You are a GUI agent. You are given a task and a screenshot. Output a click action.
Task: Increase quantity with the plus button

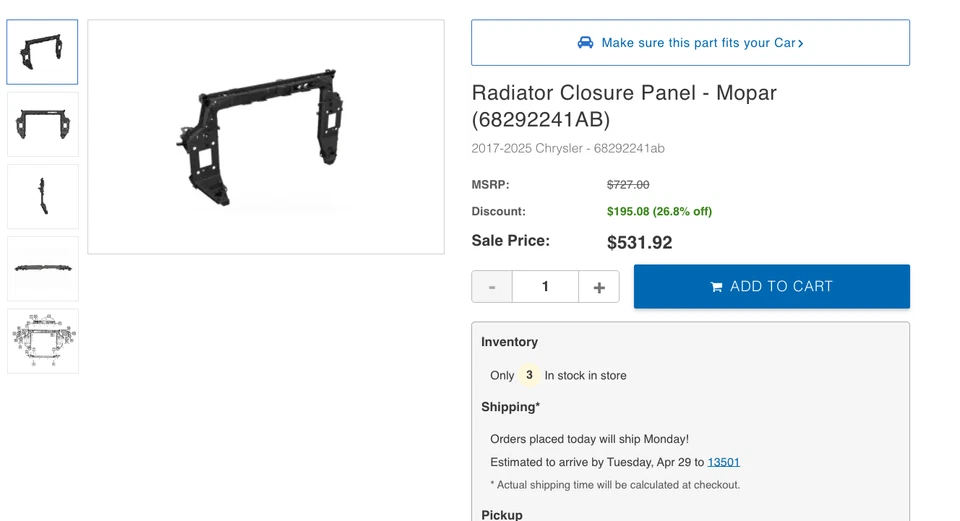[599, 287]
